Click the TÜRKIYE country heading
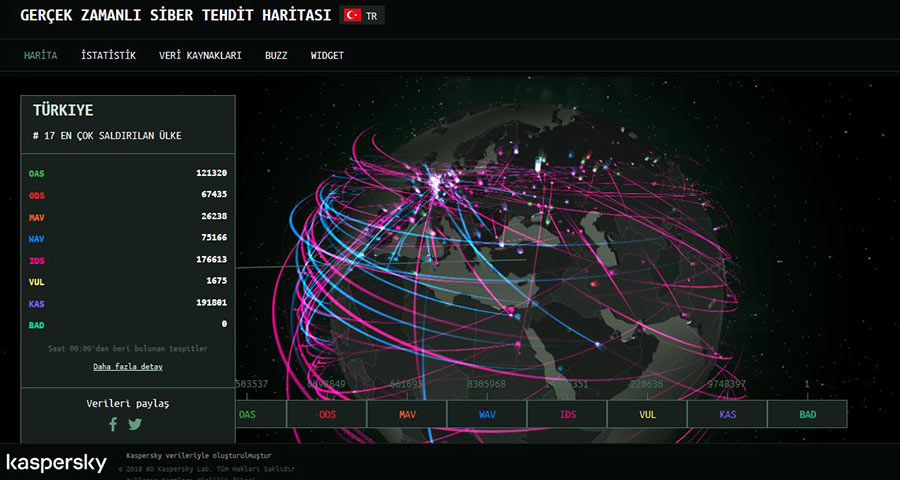This screenshot has height=480, width=900. point(63,110)
